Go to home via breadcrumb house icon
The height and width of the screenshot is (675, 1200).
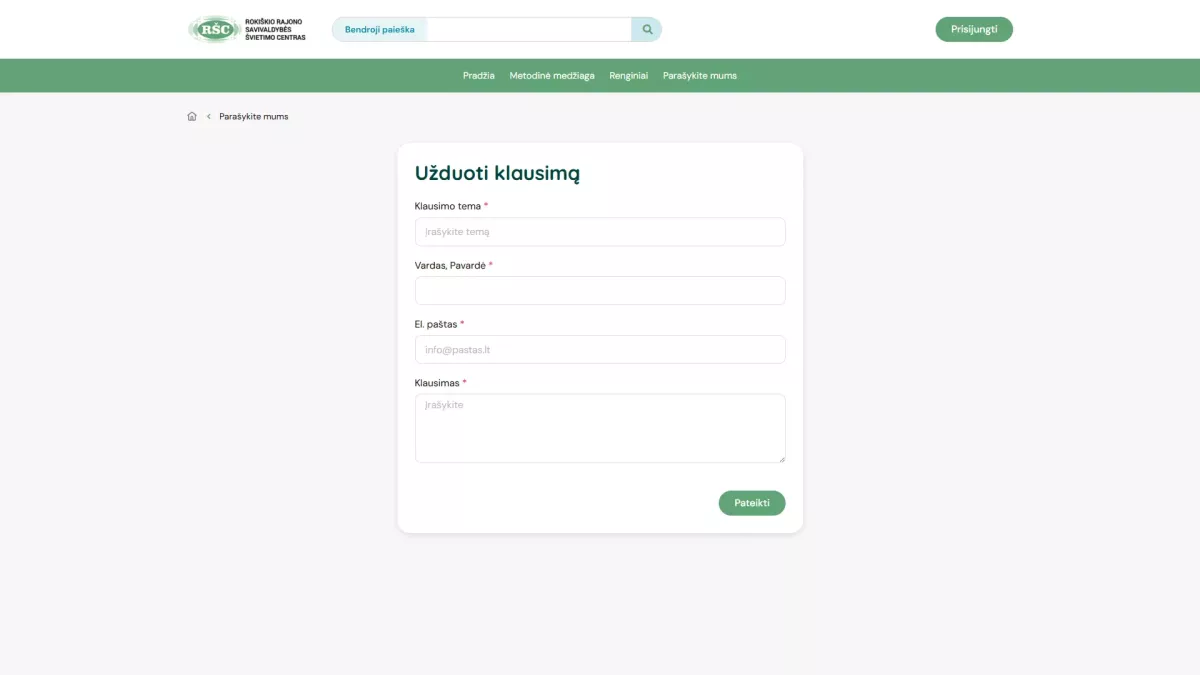192,117
